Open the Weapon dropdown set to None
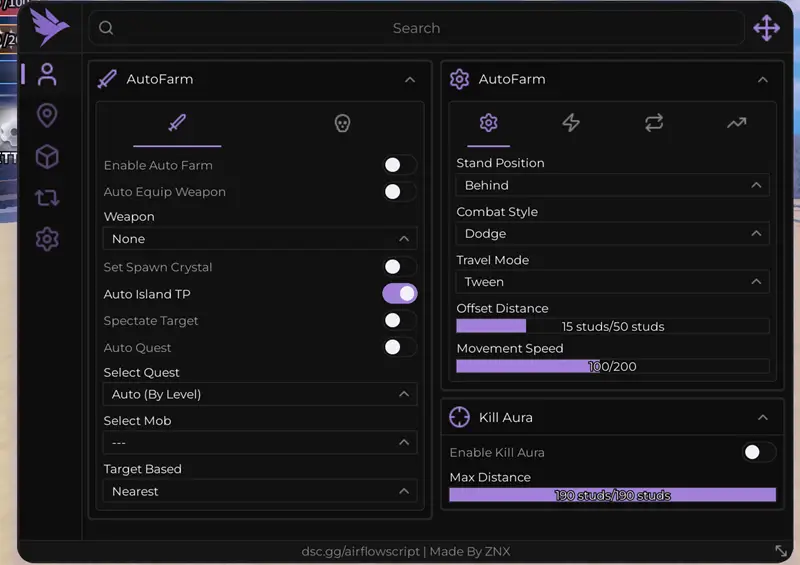800x565 pixels. 260,239
